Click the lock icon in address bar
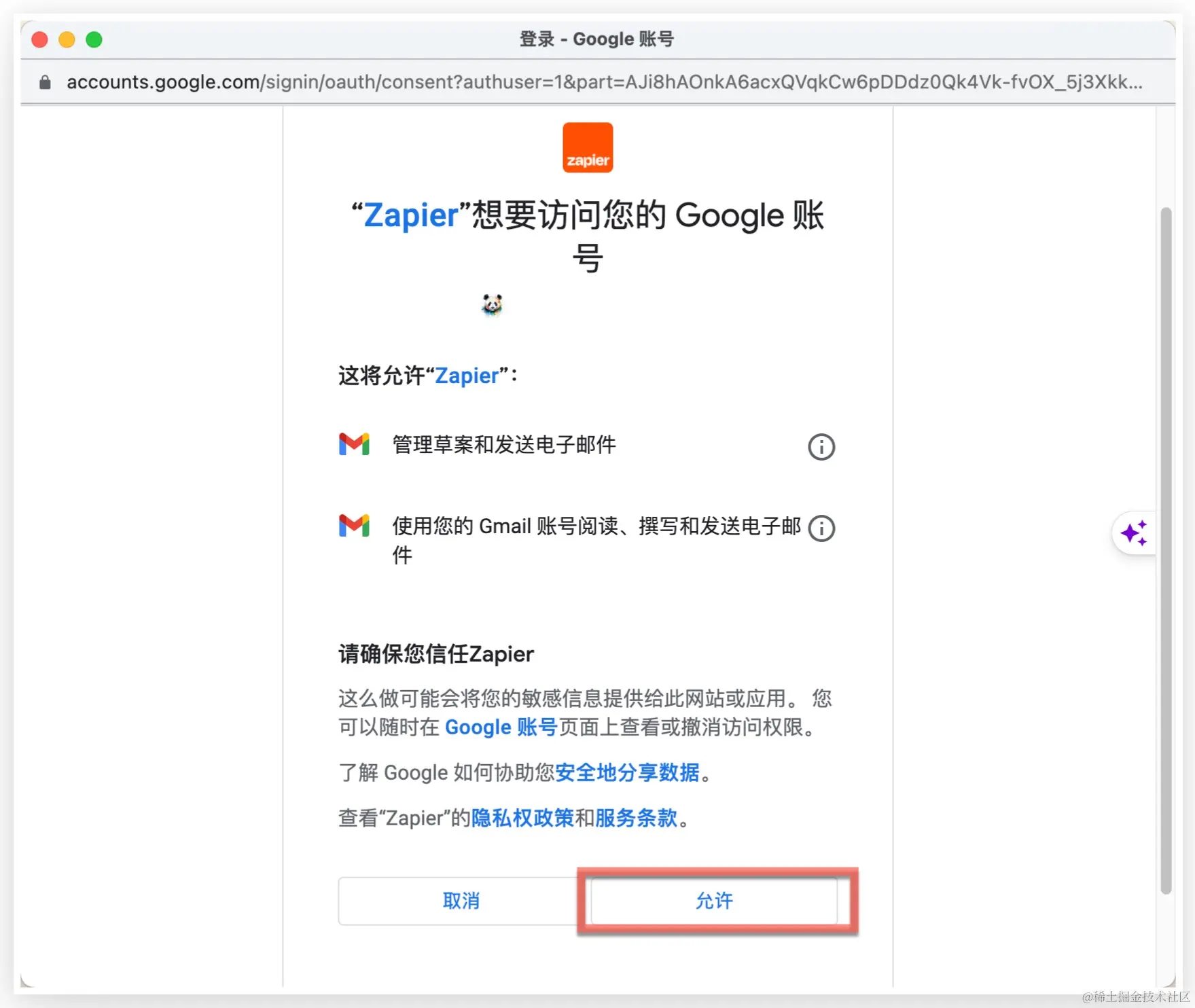This screenshot has height=1008, width=1195. pyautogui.click(x=45, y=82)
